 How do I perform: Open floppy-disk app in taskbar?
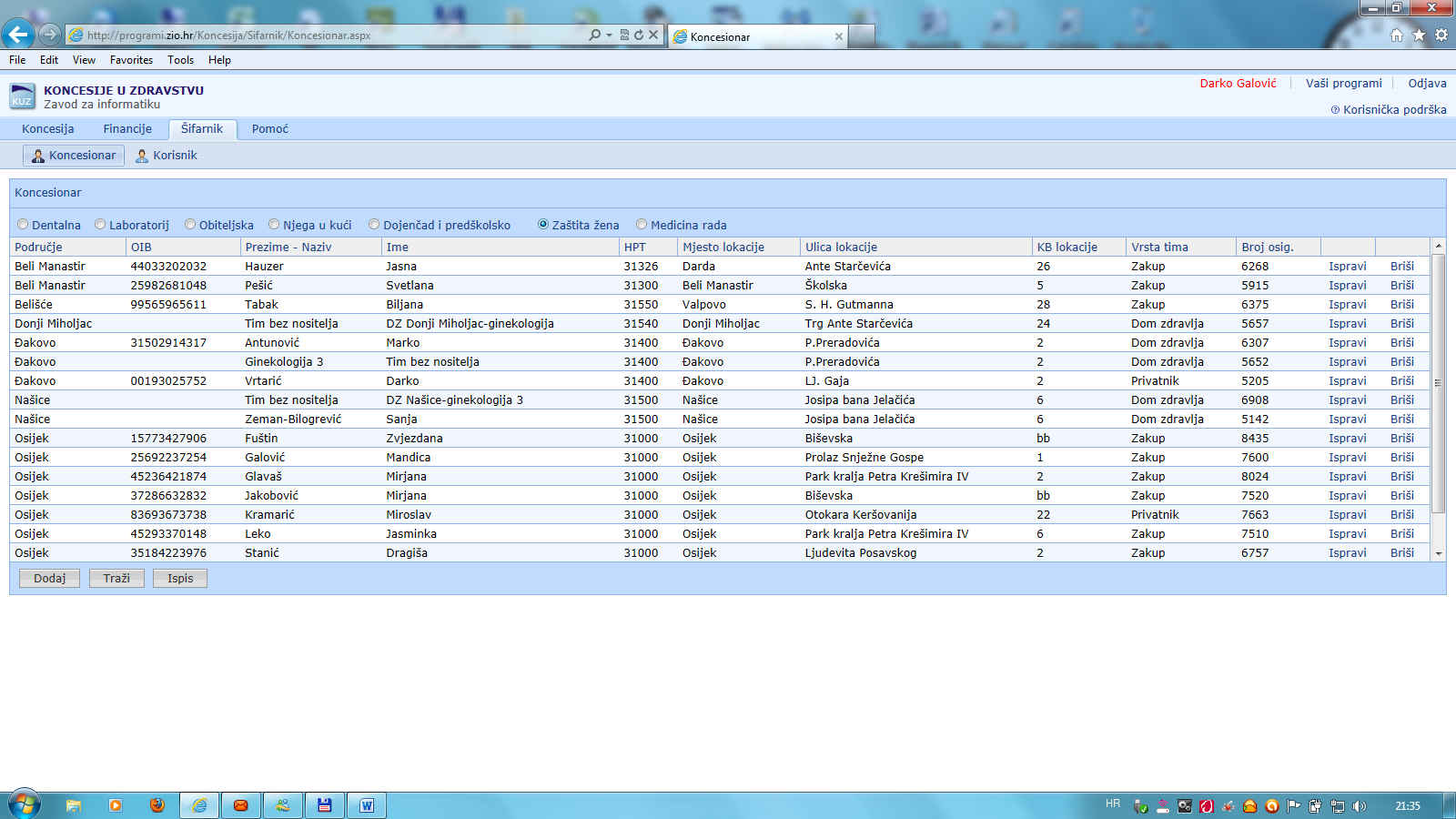point(325,805)
